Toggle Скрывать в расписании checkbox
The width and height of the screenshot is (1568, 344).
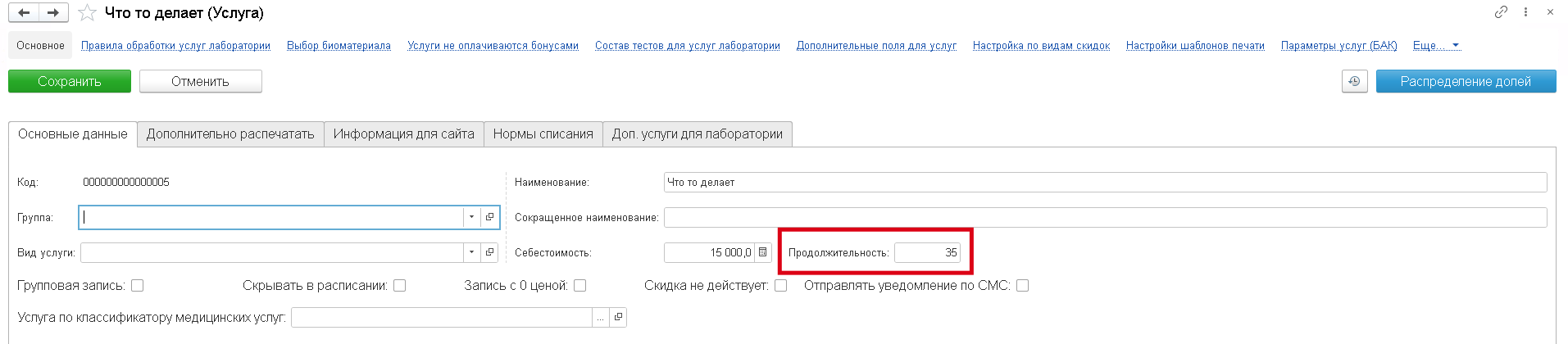(x=400, y=286)
